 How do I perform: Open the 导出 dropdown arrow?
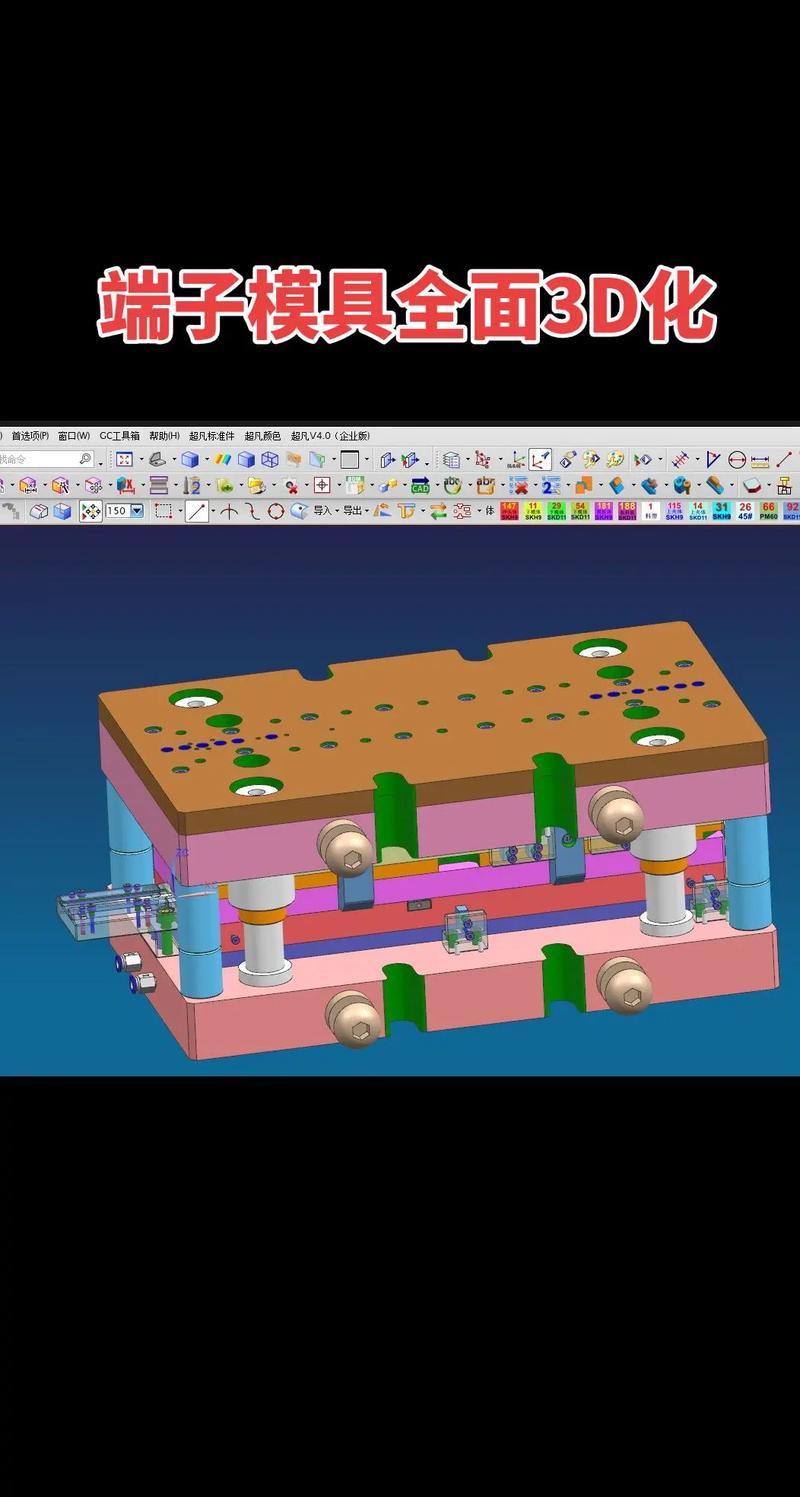coord(366,512)
